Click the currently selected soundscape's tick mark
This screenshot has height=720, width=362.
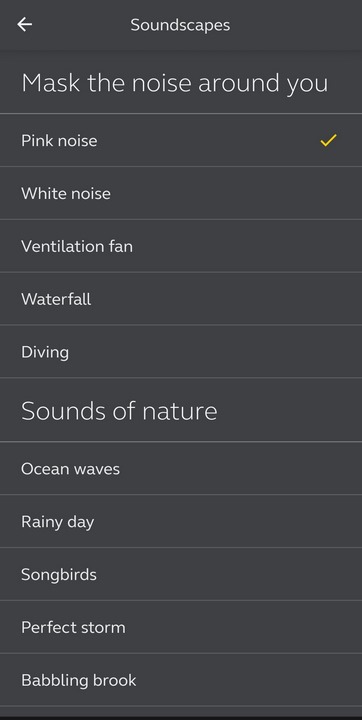[328, 141]
